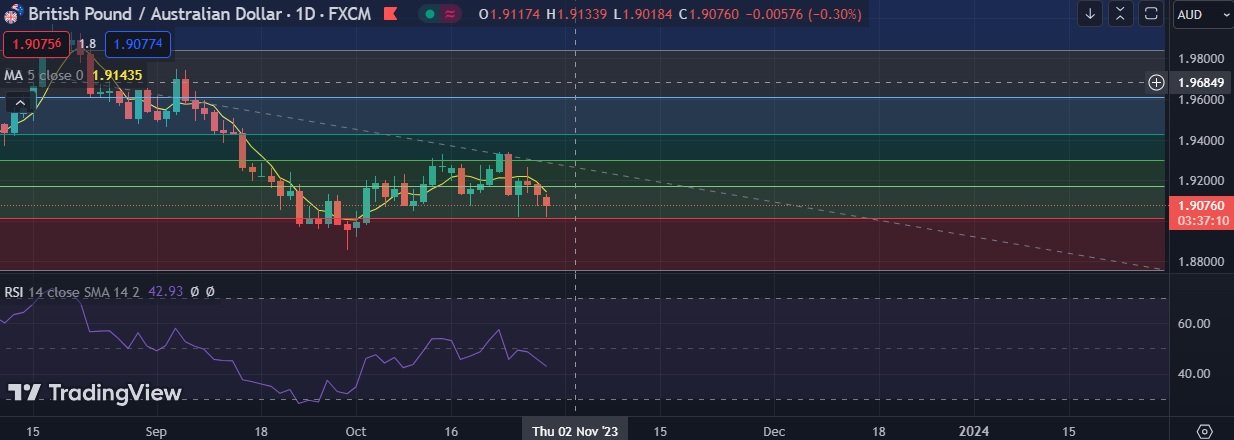Click the GBP/AUD currency flag icon
1234x440 pixels.
[13, 15]
